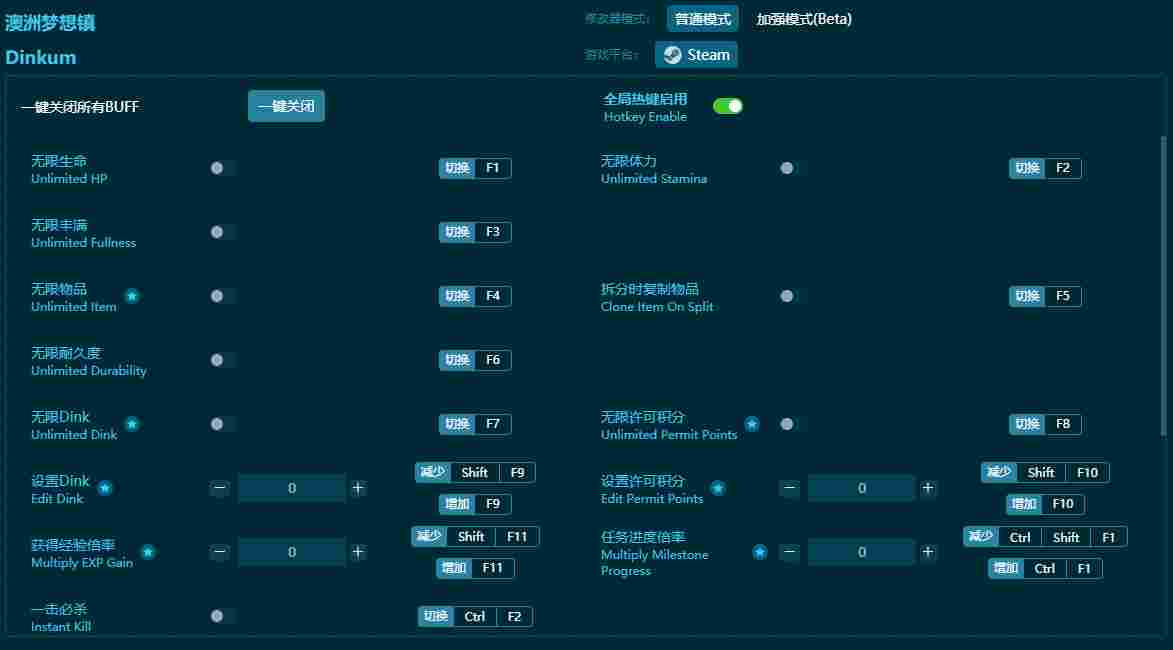Image resolution: width=1173 pixels, height=650 pixels.
Task: Select Steam platform button
Action: point(696,55)
